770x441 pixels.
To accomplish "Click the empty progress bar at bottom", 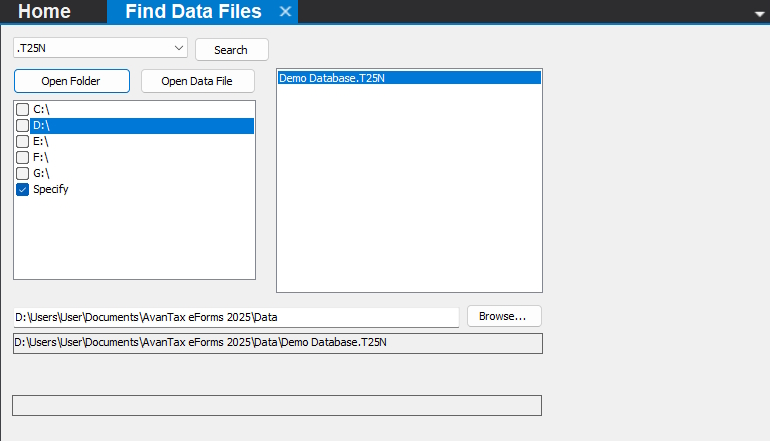I will (x=276, y=405).
